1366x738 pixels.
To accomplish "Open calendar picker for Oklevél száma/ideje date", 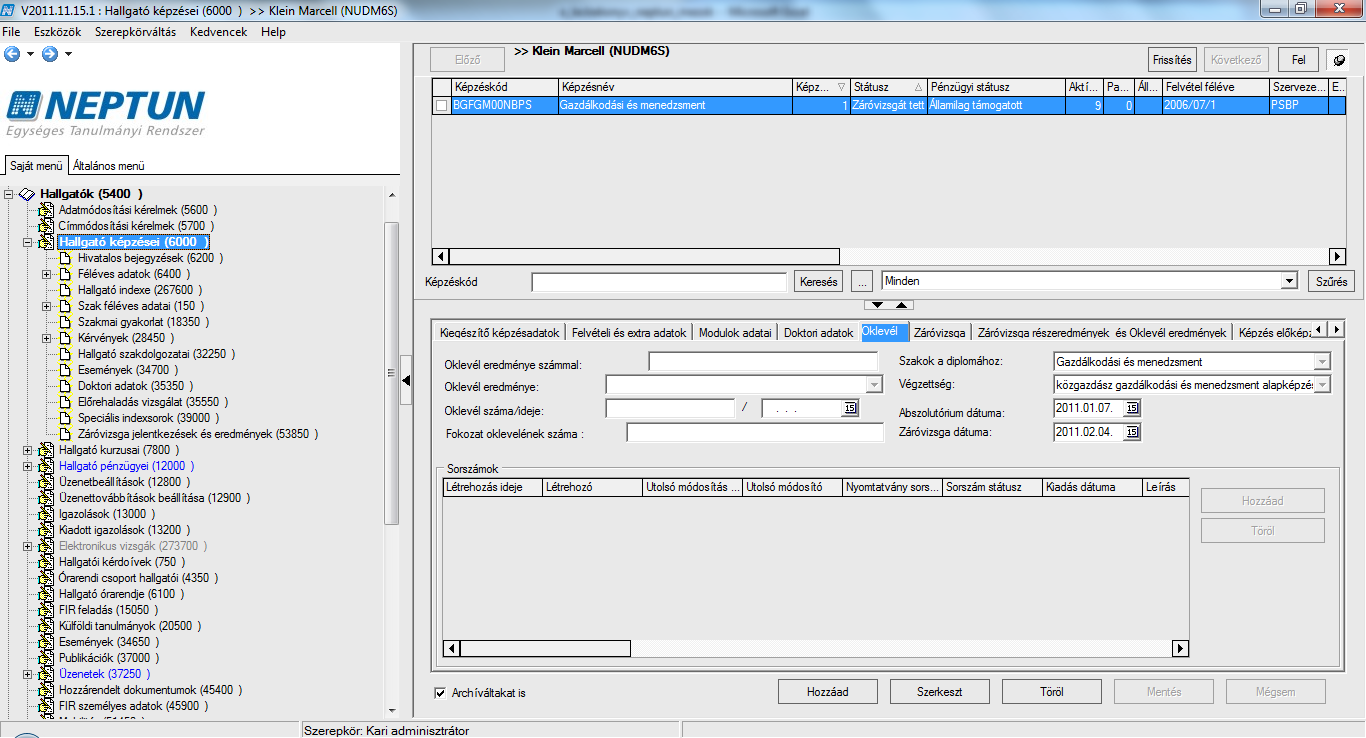I will point(851,408).
